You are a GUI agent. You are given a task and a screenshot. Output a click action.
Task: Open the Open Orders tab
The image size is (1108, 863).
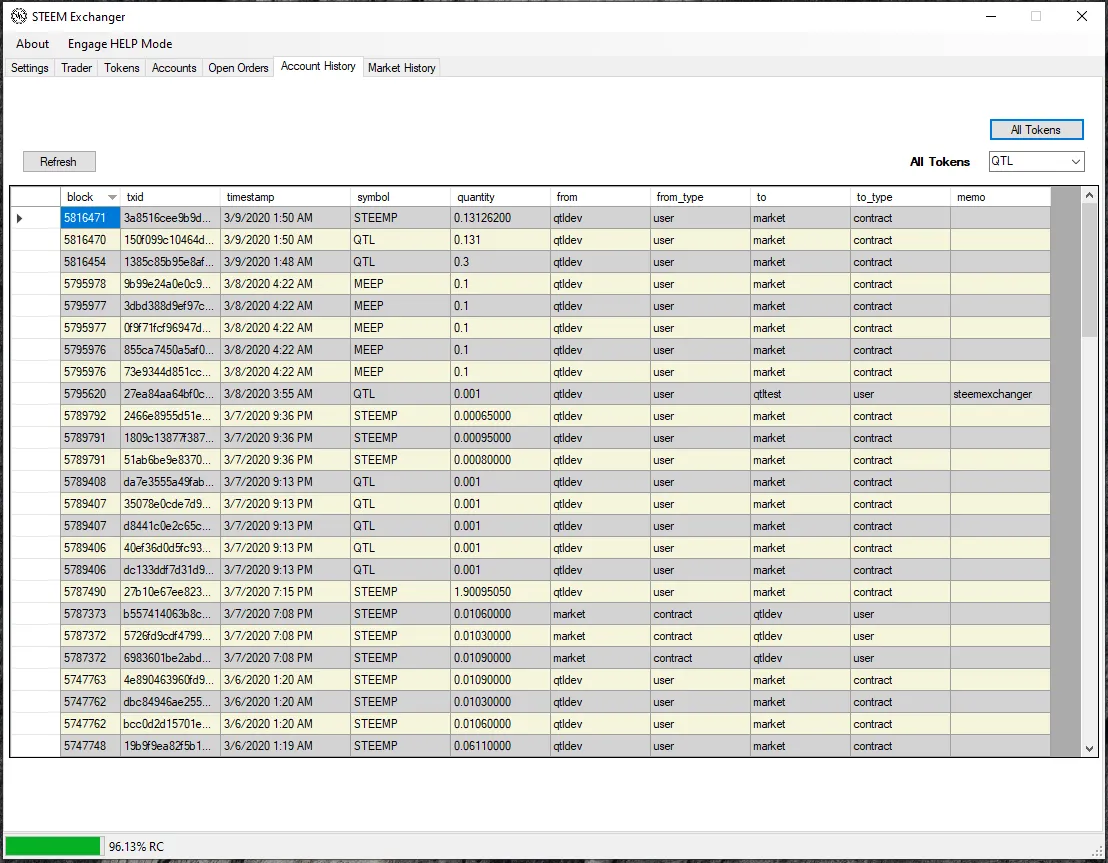[x=238, y=68]
